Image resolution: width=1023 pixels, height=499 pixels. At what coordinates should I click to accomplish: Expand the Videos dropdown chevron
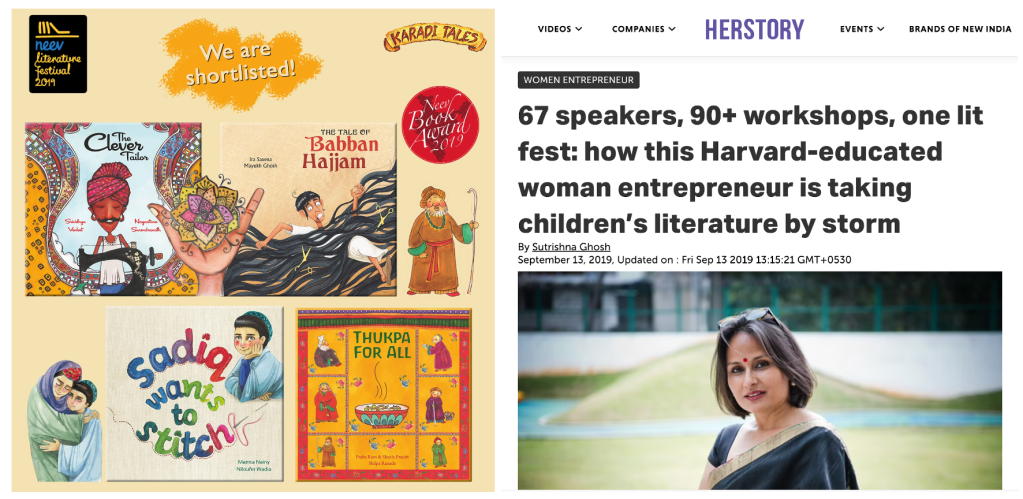click(578, 29)
